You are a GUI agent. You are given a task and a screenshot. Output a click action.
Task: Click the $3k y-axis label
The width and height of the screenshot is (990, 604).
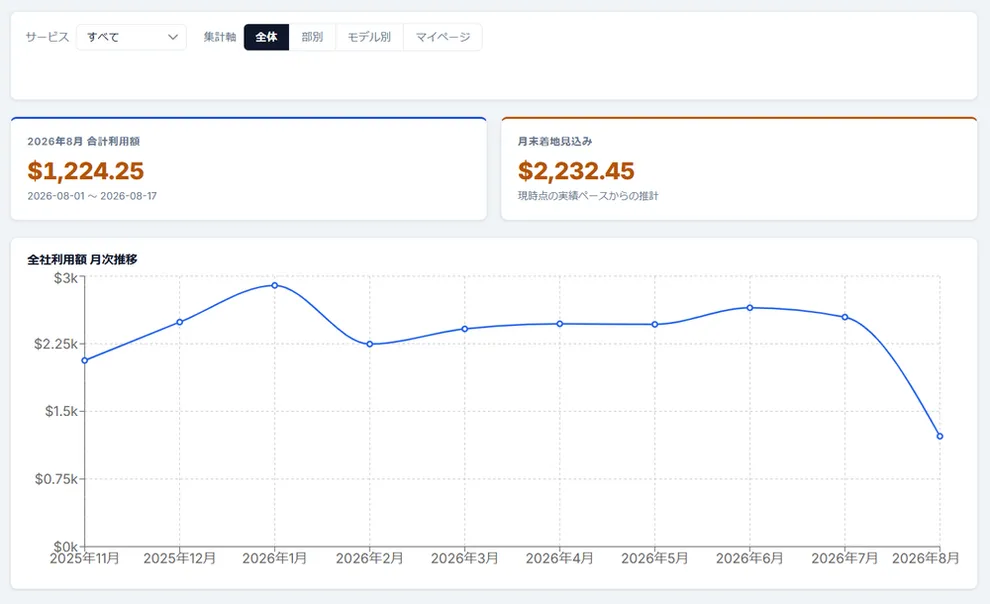click(x=66, y=278)
